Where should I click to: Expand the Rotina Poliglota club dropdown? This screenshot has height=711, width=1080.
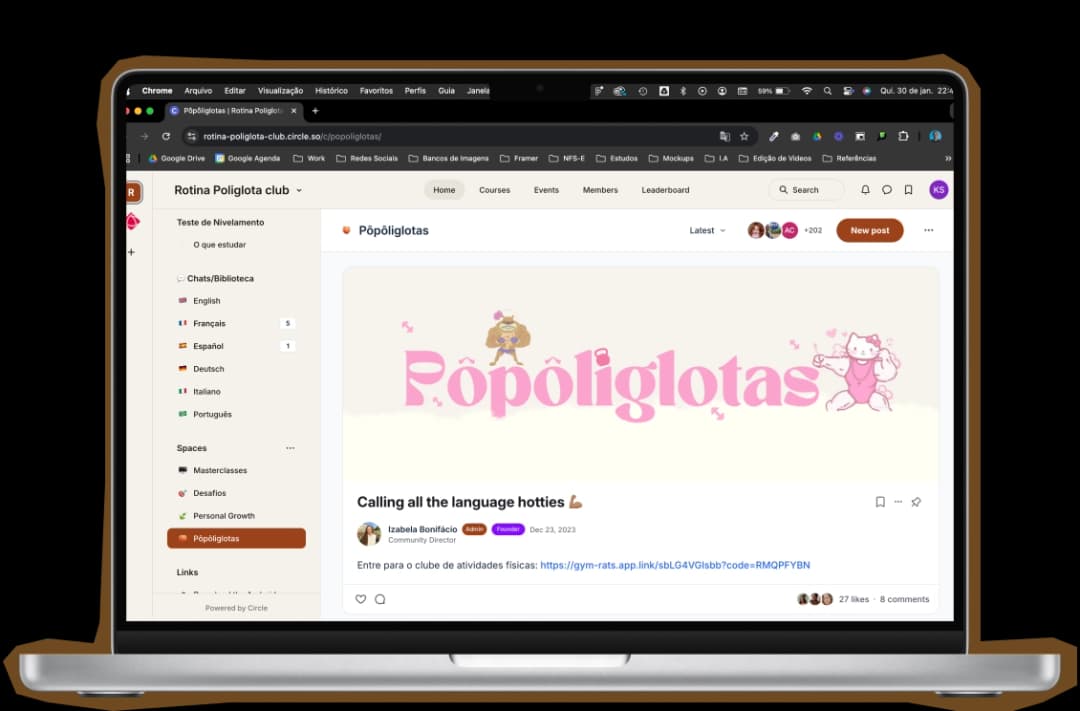tap(238, 190)
